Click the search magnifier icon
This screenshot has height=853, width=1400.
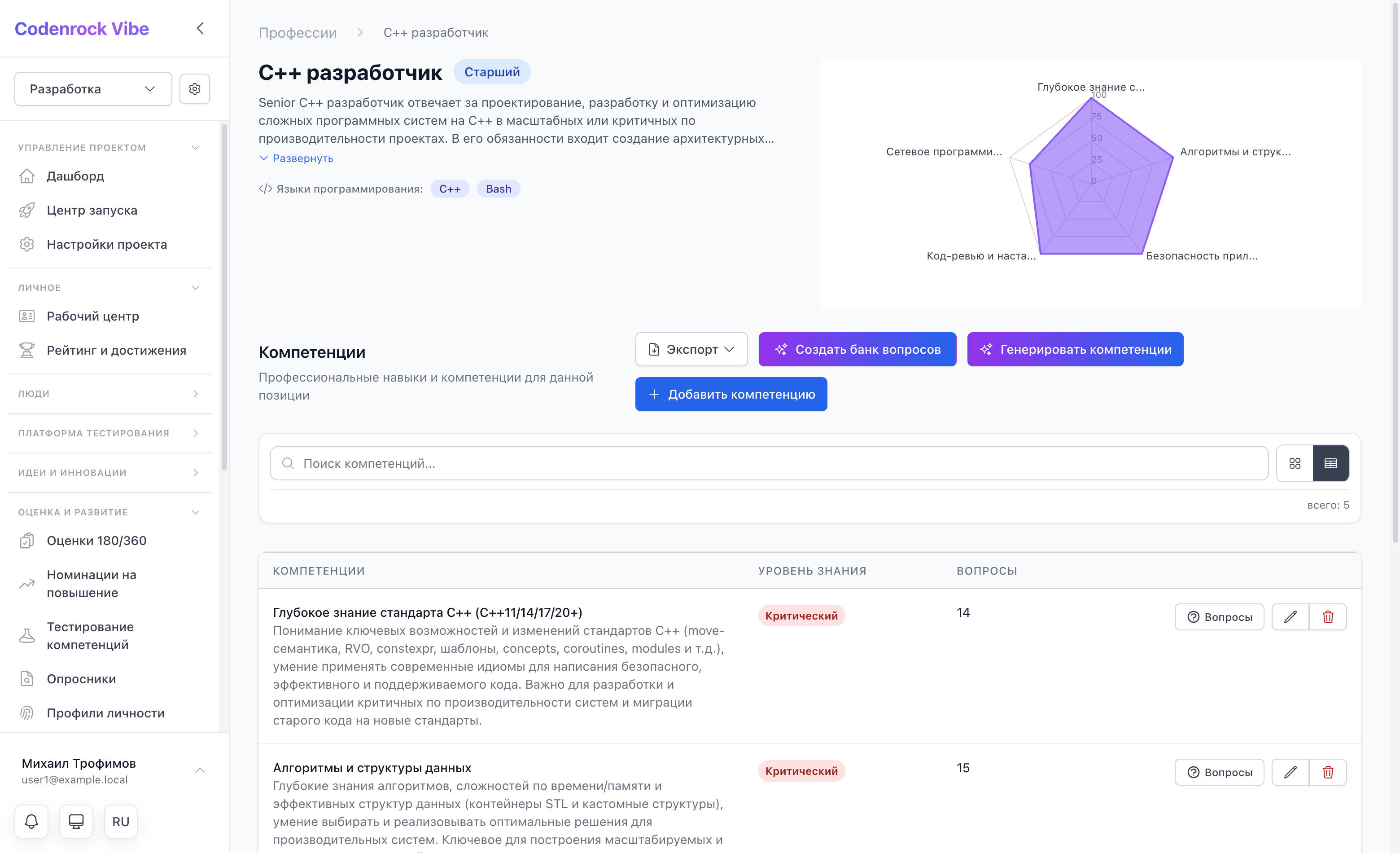(x=288, y=463)
